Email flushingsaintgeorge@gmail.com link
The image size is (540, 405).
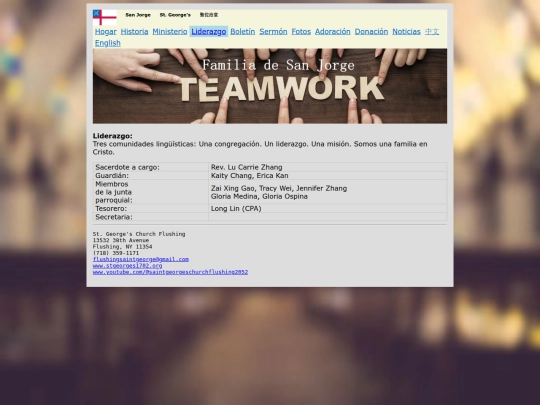pyautogui.click(x=141, y=259)
